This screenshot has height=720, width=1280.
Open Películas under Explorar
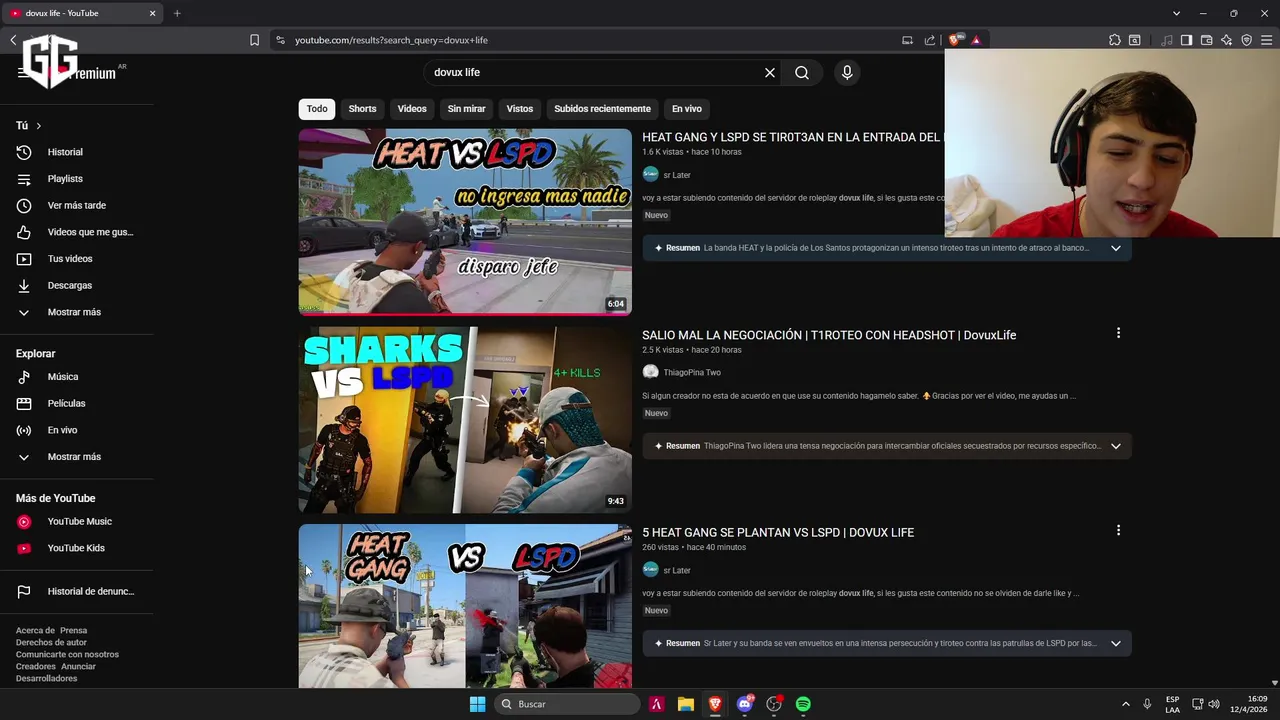pyautogui.click(x=66, y=403)
